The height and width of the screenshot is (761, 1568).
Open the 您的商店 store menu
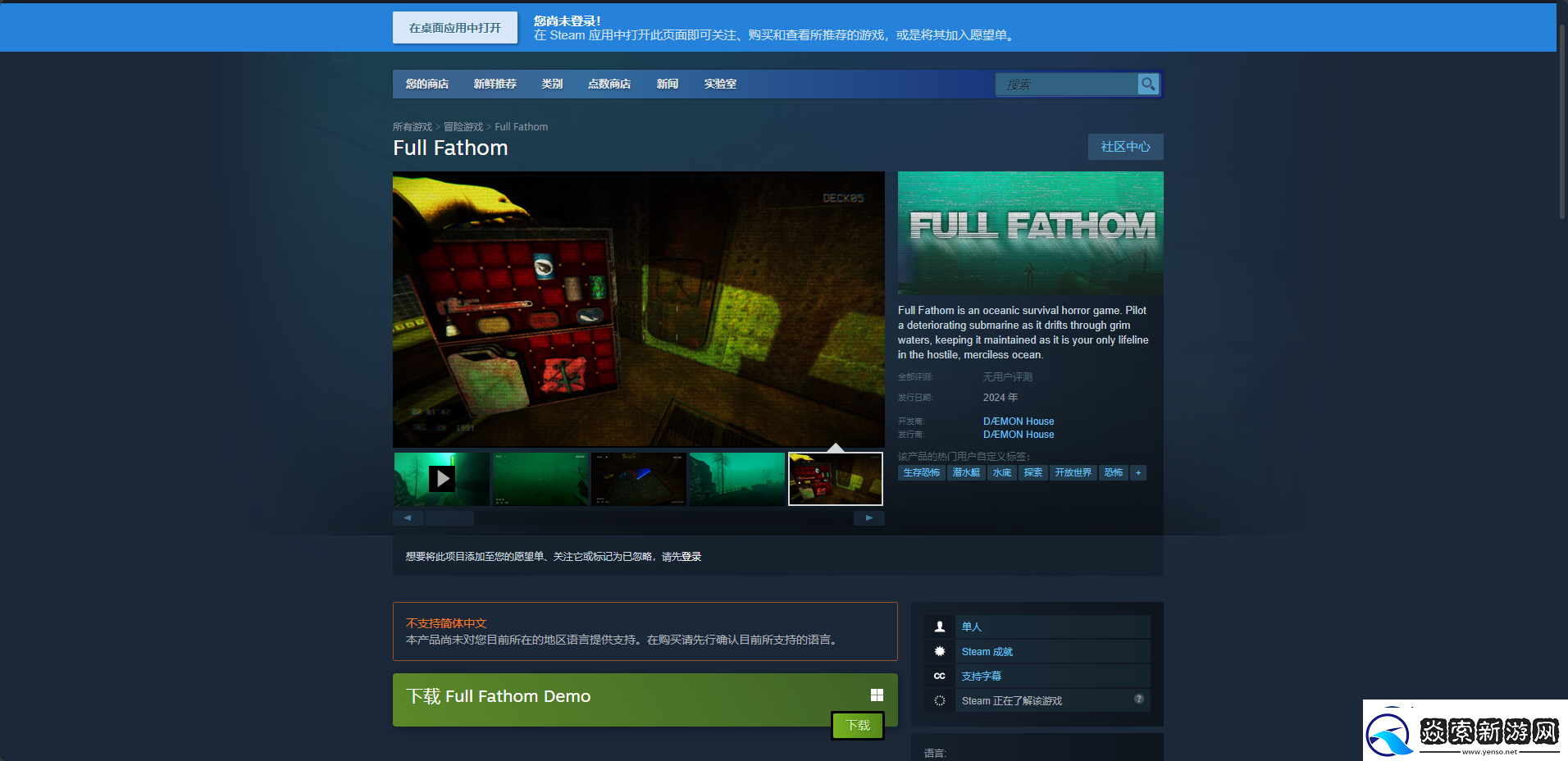click(x=426, y=84)
